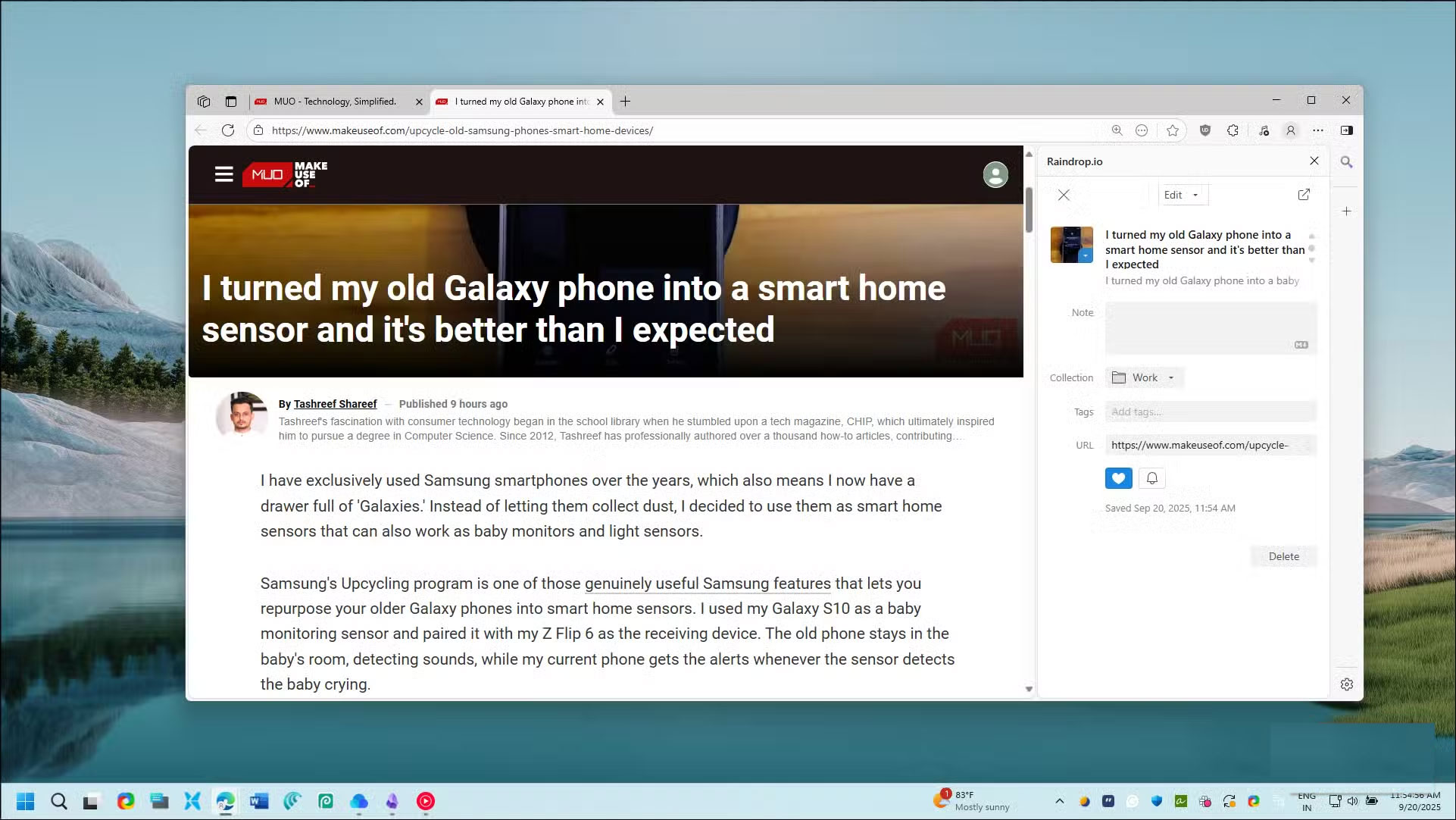
Task: Open the uBlock Origin extension icon
Action: click(x=1205, y=130)
